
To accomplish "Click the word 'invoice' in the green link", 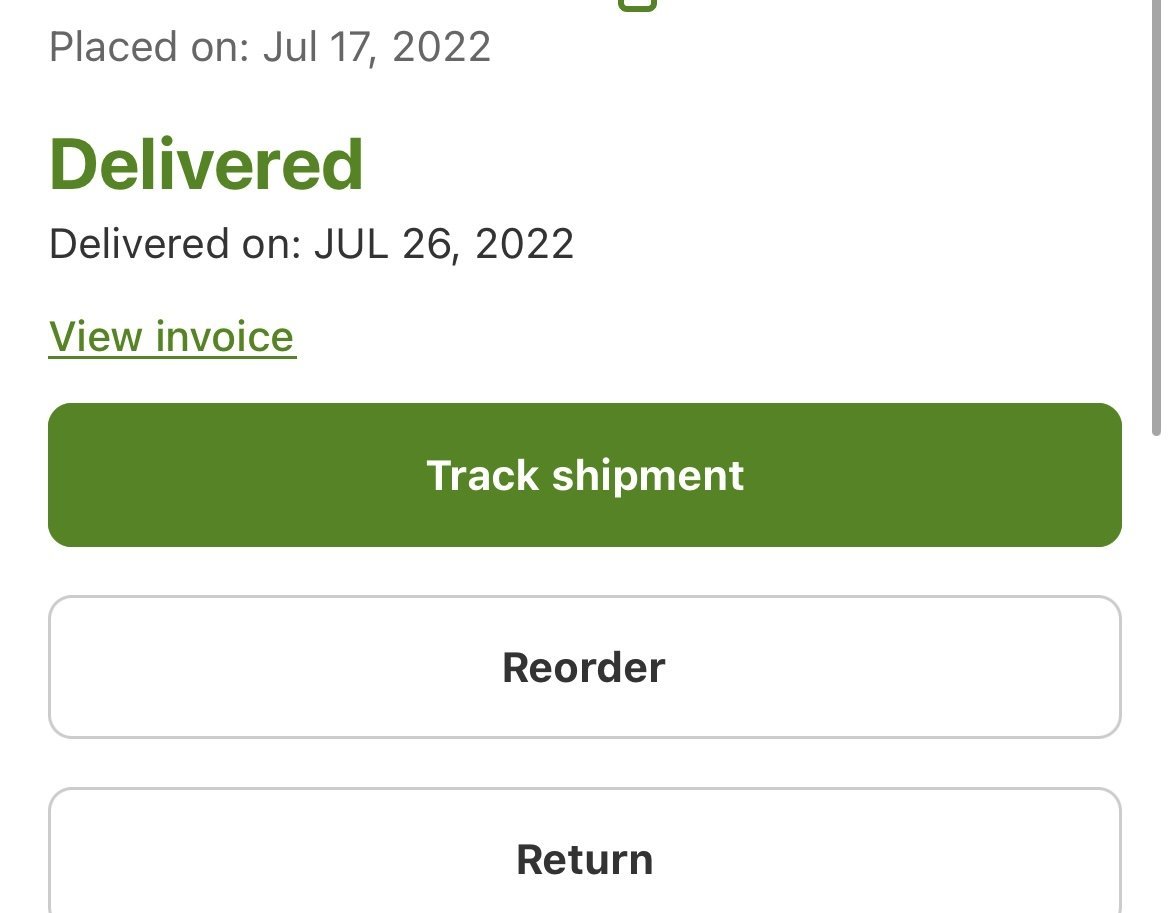I will pyautogui.click(x=224, y=337).
